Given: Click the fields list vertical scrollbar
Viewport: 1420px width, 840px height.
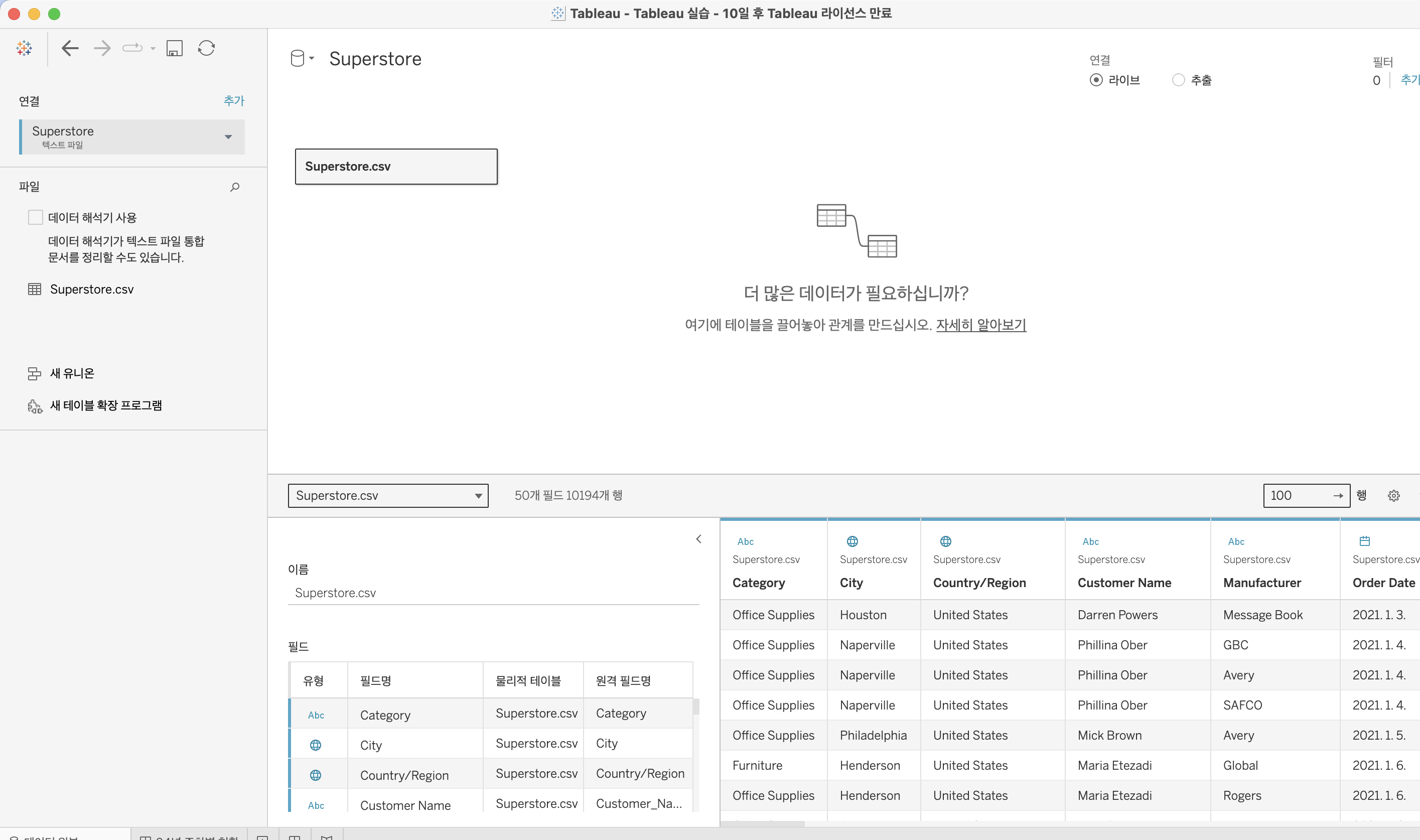Looking at the screenshot, I should 696,707.
